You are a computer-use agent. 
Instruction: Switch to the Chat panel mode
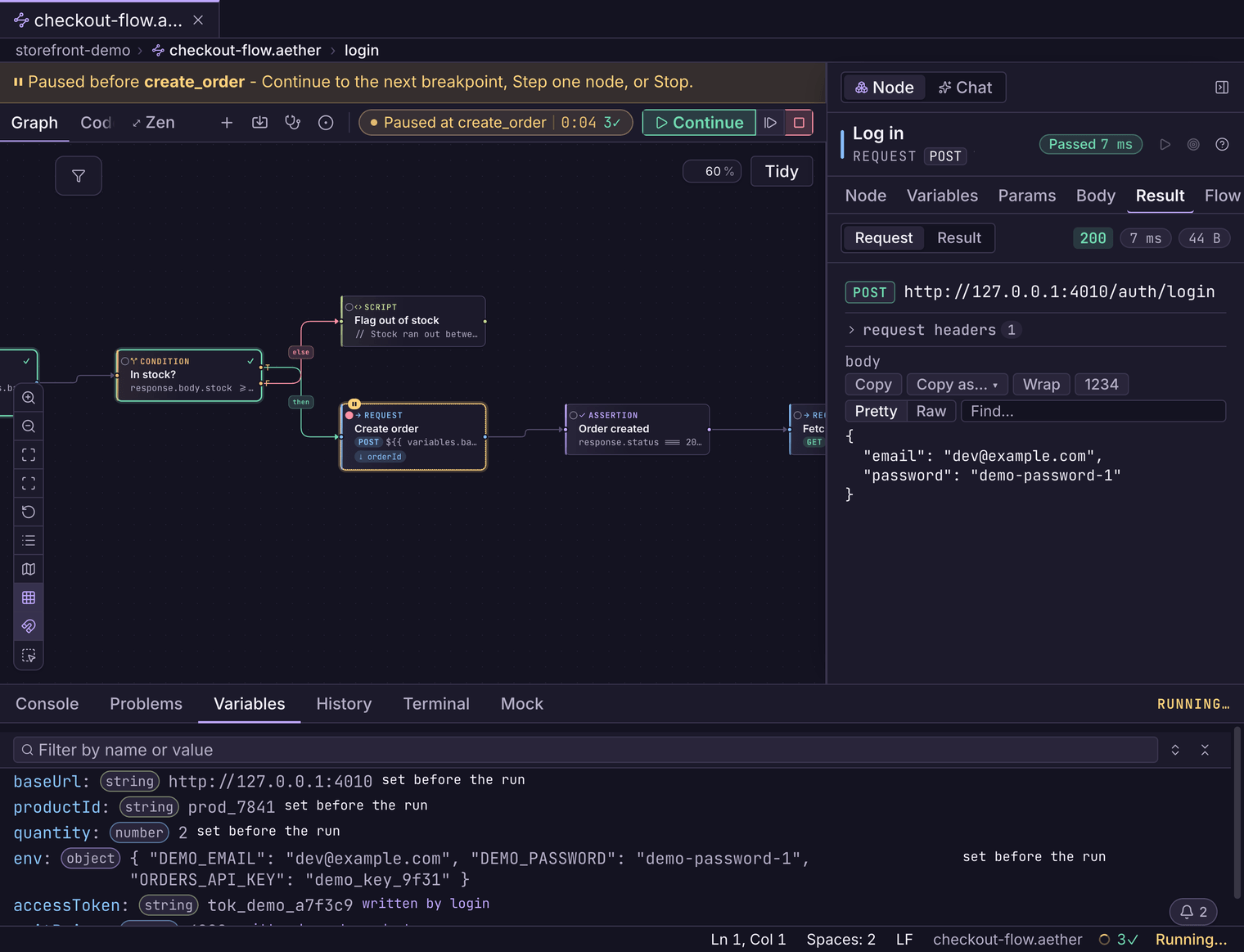tap(965, 88)
